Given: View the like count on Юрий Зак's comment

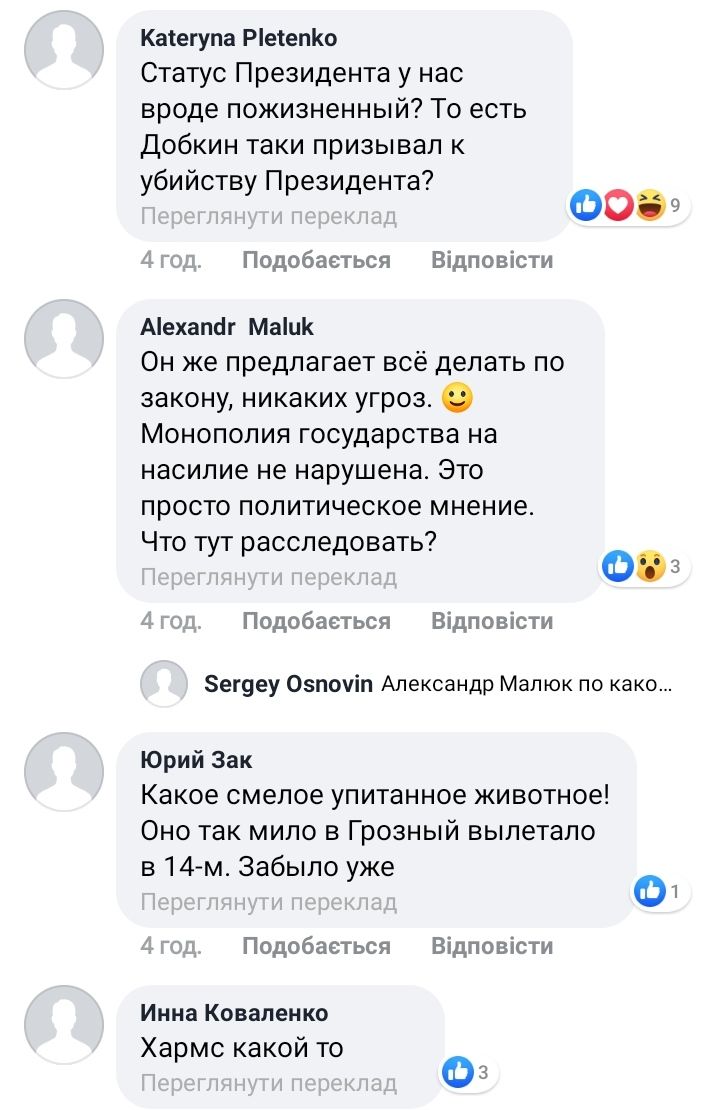Looking at the screenshot, I should coord(659,892).
